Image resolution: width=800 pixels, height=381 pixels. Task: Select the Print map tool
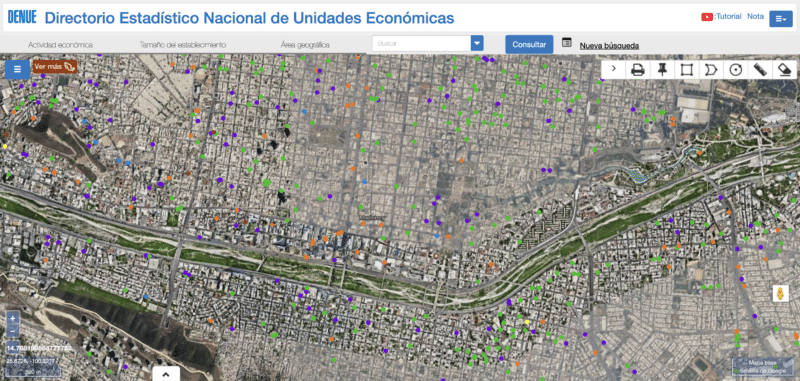(x=638, y=69)
